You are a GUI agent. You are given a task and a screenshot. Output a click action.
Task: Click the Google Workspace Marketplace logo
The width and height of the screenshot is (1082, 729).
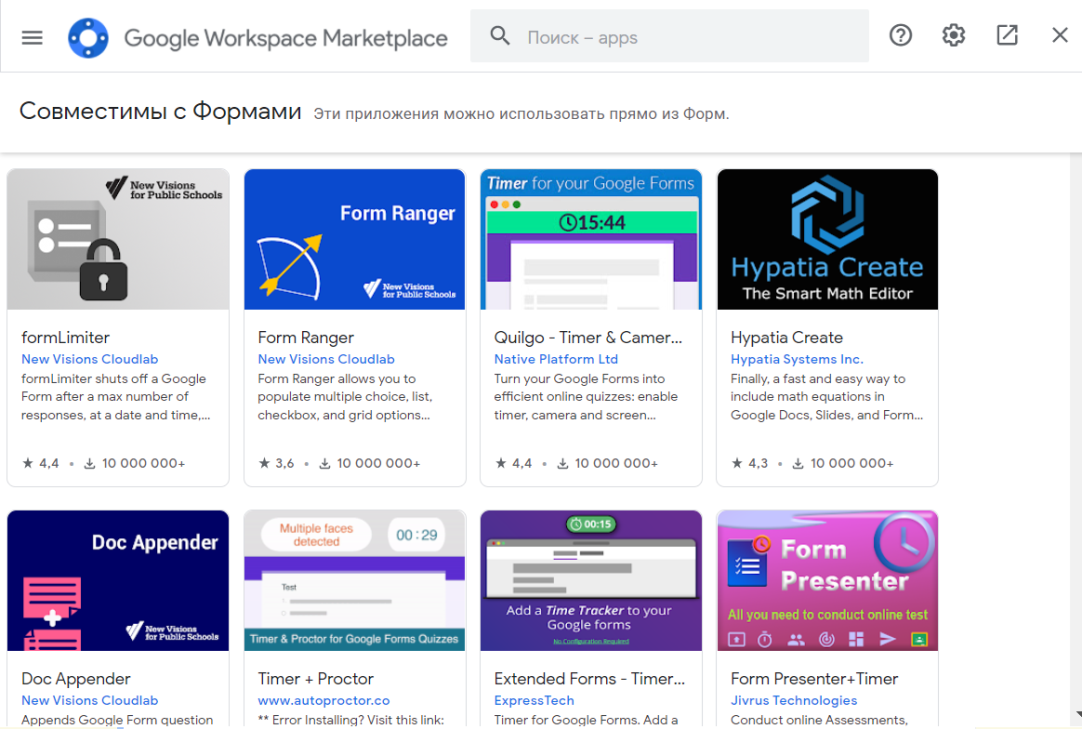coord(88,37)
